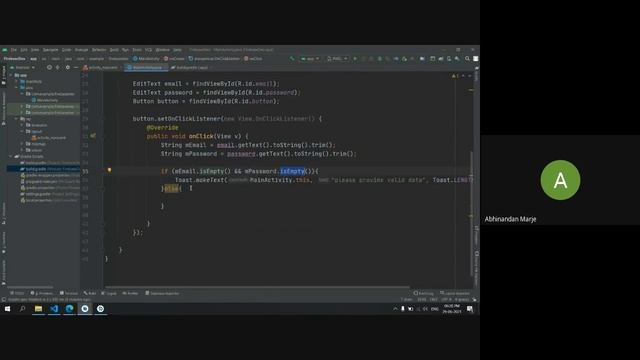
Task: Select activity_main.xml in layout folder
Action: 49,138
